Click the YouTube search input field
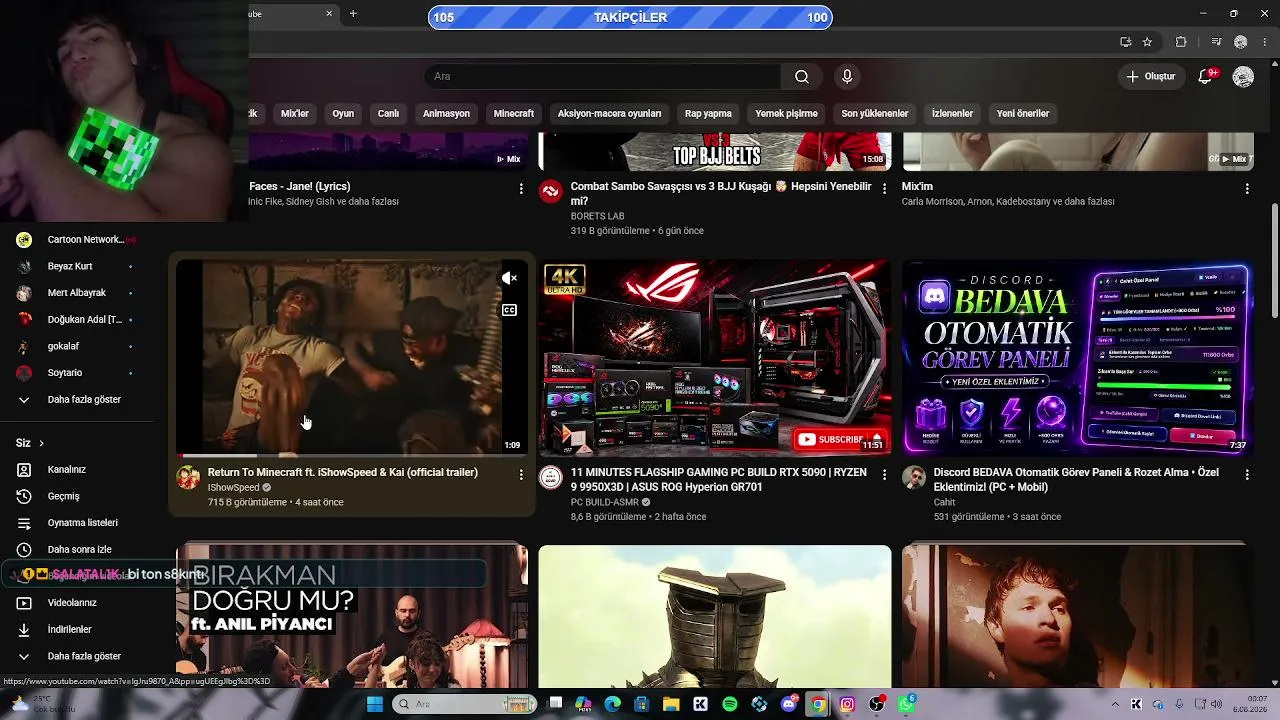 (x=603, y=77)
